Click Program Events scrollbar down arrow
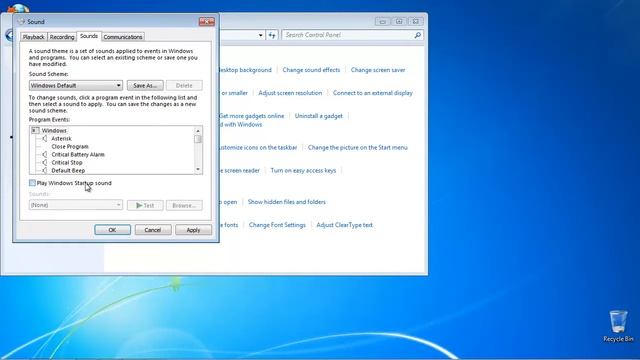 pyautogui.click(x=198, y=169)
